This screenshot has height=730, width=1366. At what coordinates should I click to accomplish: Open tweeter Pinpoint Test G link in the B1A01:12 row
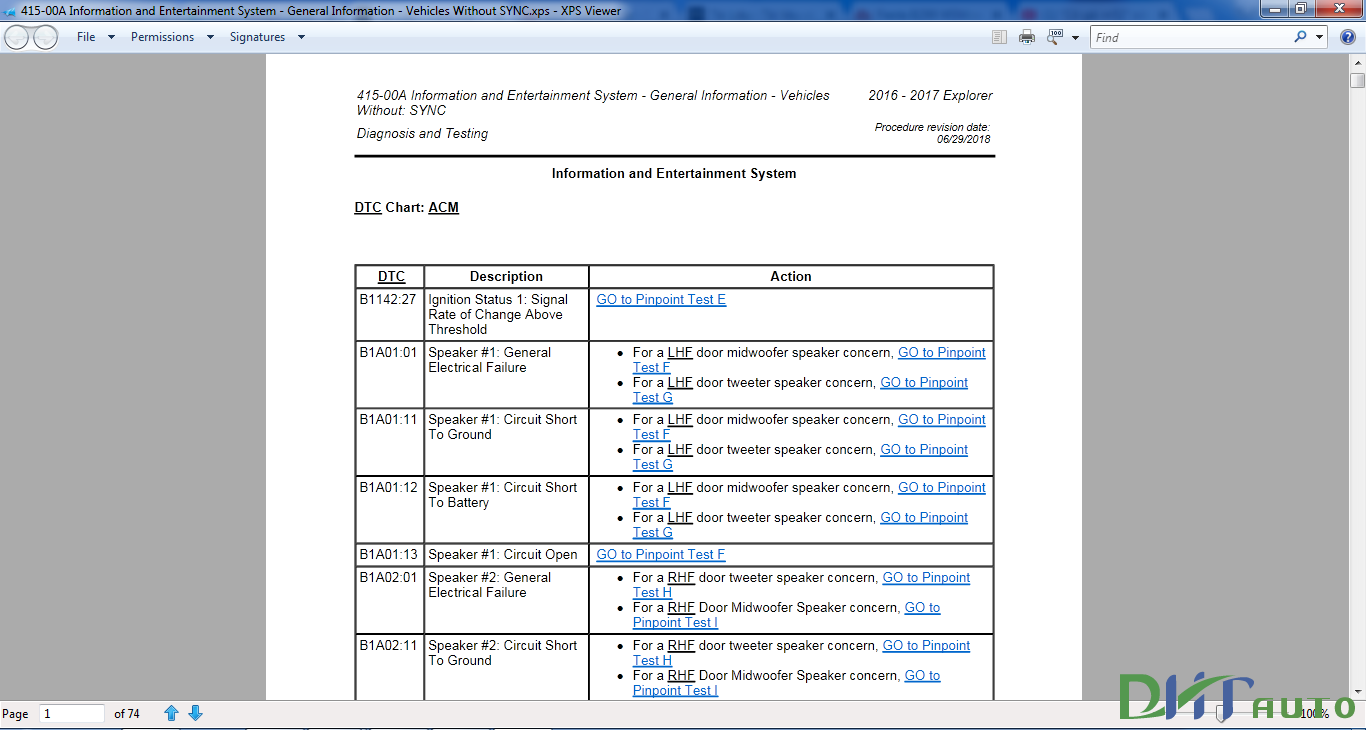coord(923,518)
